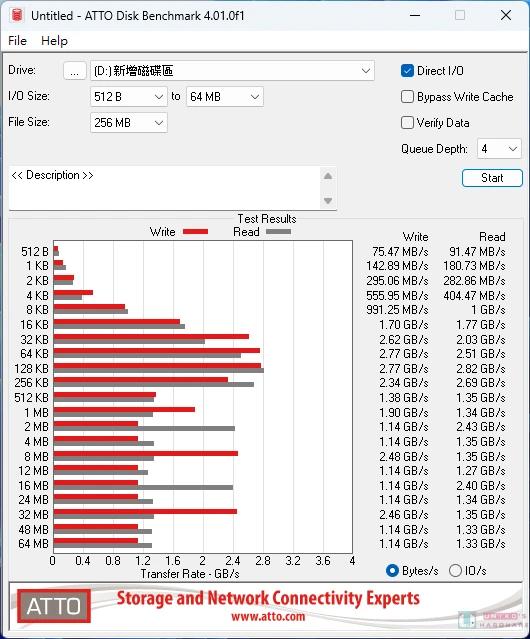Open the Help menu

54,41
